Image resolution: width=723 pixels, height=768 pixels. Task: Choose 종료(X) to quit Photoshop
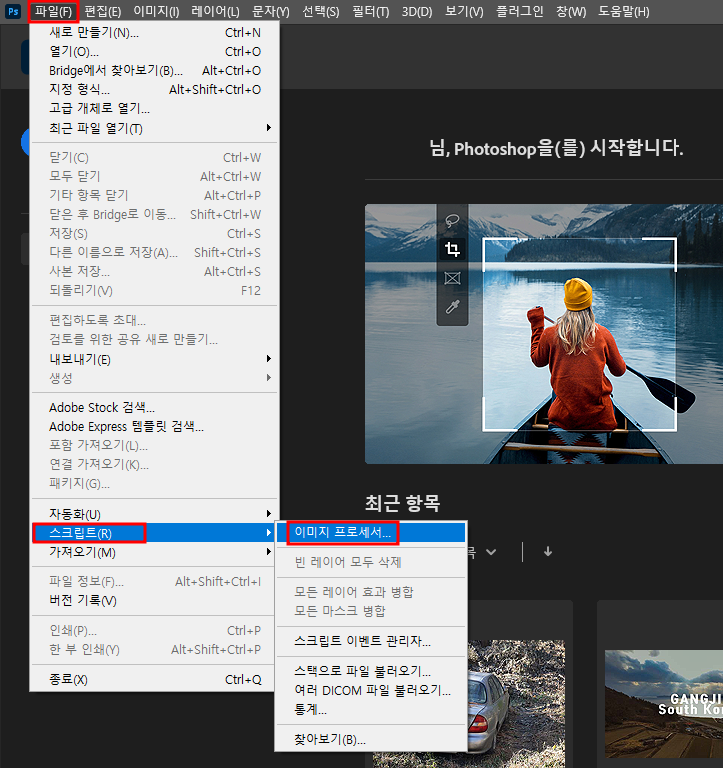point(154,680)
